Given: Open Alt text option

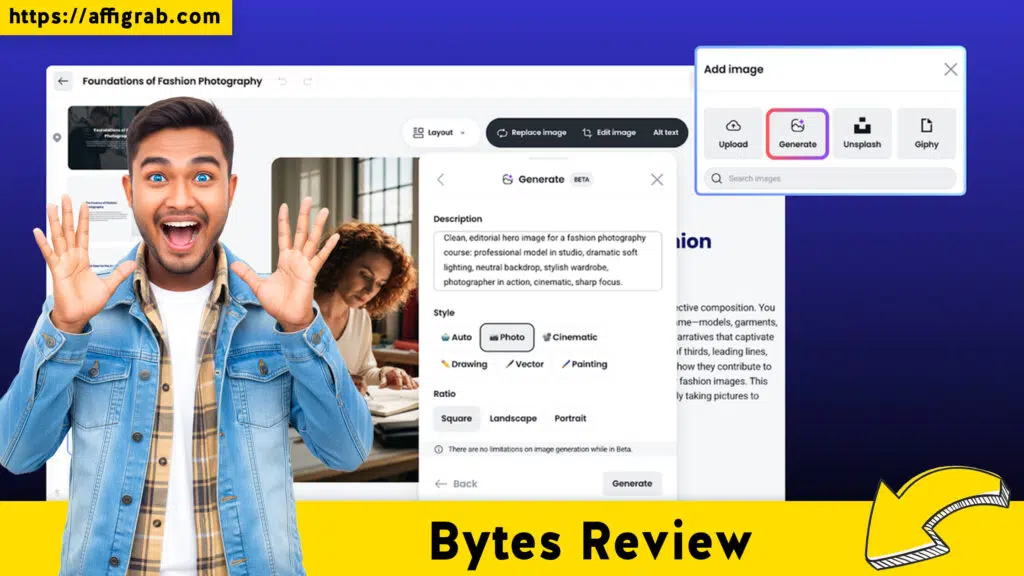Looking at the screenshot, I should pyautogui.click(x=665, y=133).
